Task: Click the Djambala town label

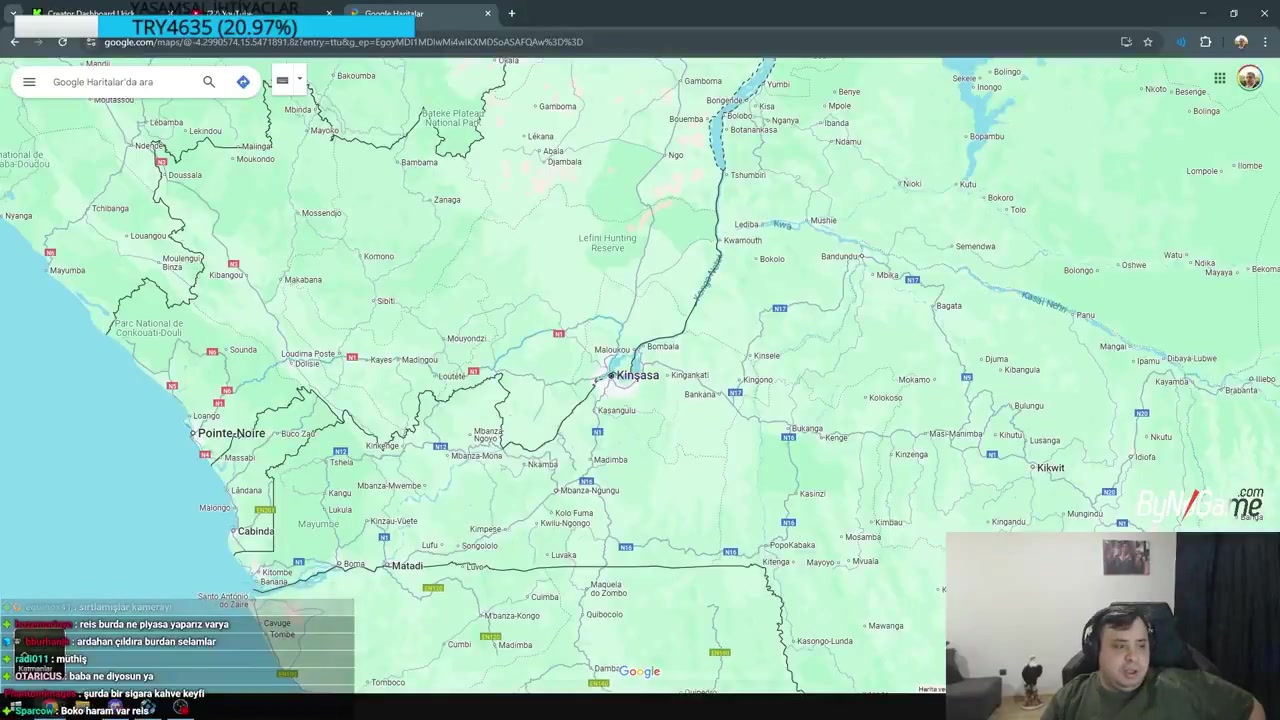Action: (x=565, y=162)
